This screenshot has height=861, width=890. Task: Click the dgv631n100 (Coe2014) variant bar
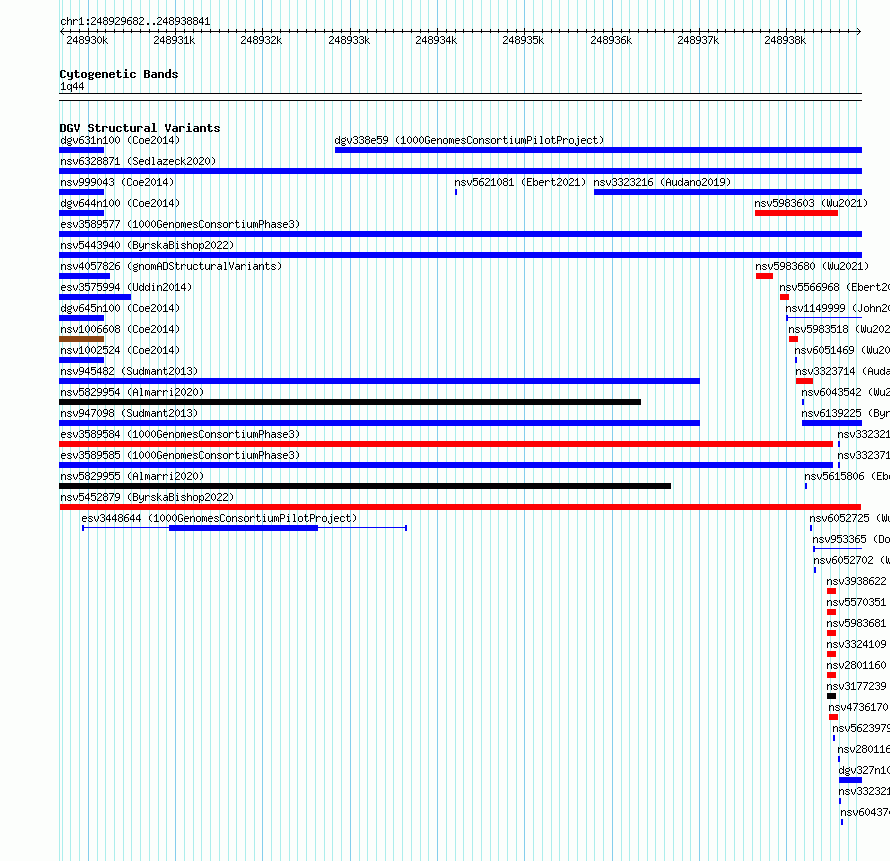tap(82, 150)
